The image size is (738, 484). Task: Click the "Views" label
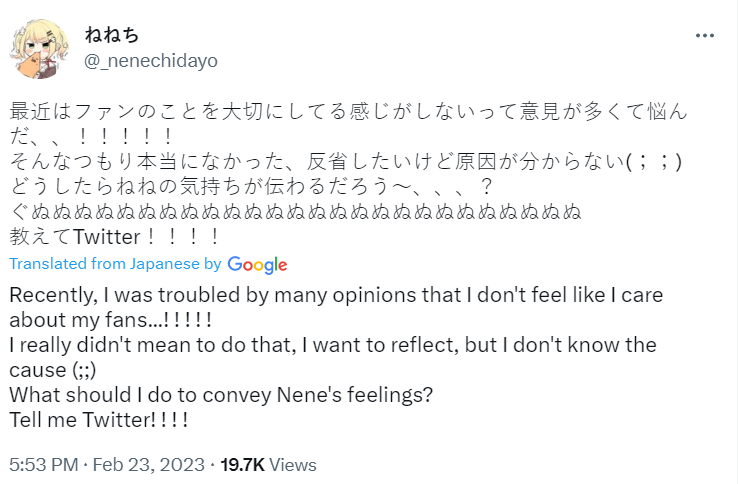click(293, 465)
